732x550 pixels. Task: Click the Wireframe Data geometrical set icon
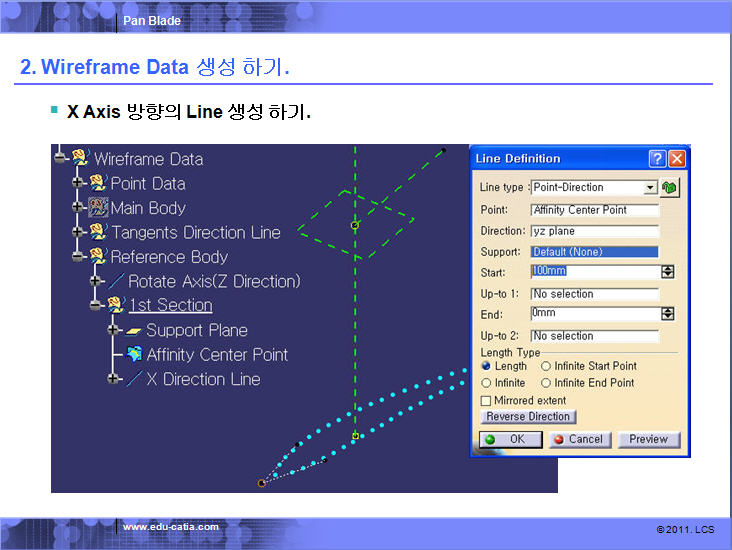click(80, 159)
